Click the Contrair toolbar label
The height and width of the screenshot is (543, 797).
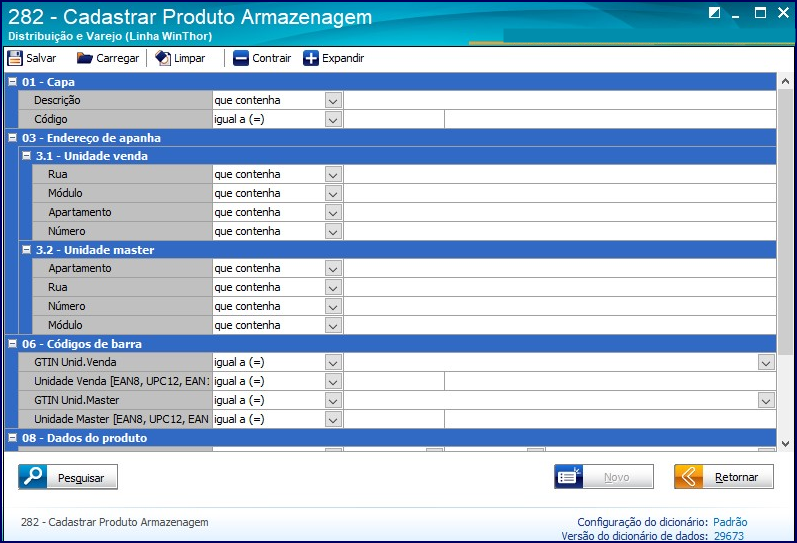(271, 58)
